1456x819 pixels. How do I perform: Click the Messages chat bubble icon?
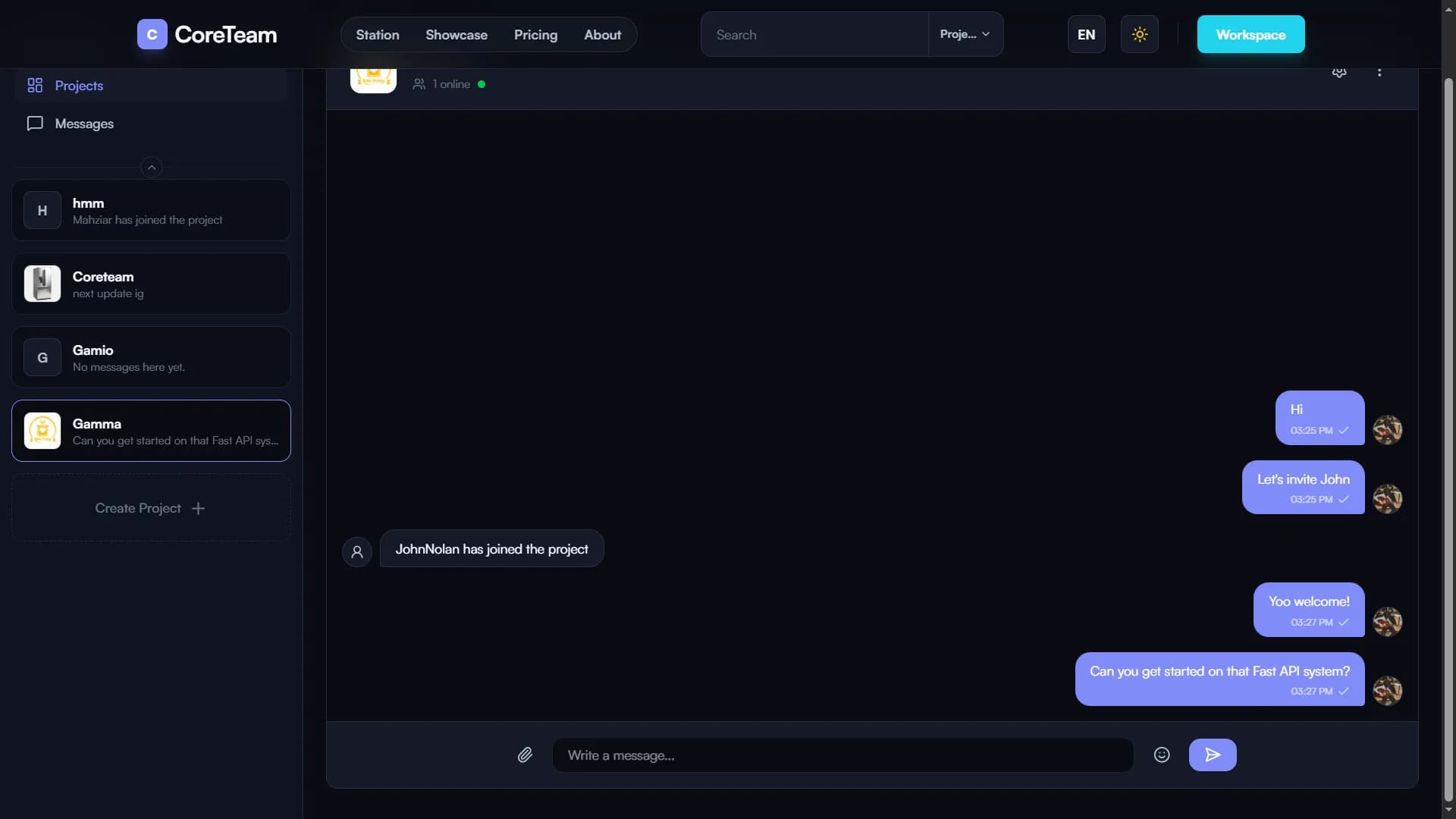(35, 124)
